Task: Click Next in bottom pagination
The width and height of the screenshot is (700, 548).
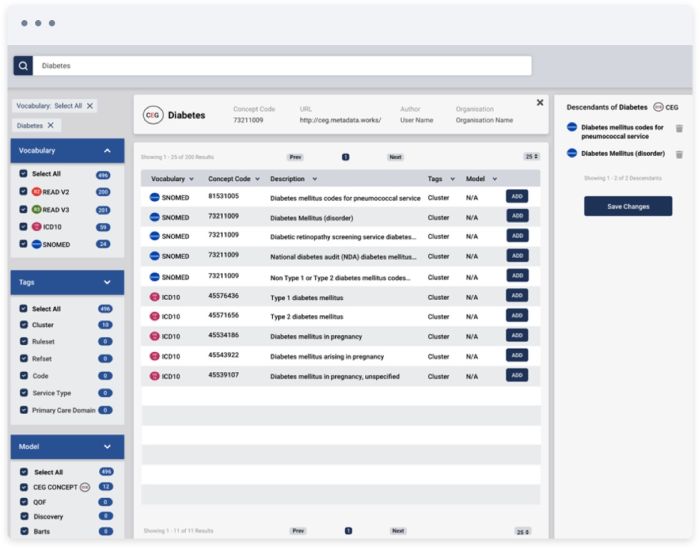Action: (x=398, y=531)
